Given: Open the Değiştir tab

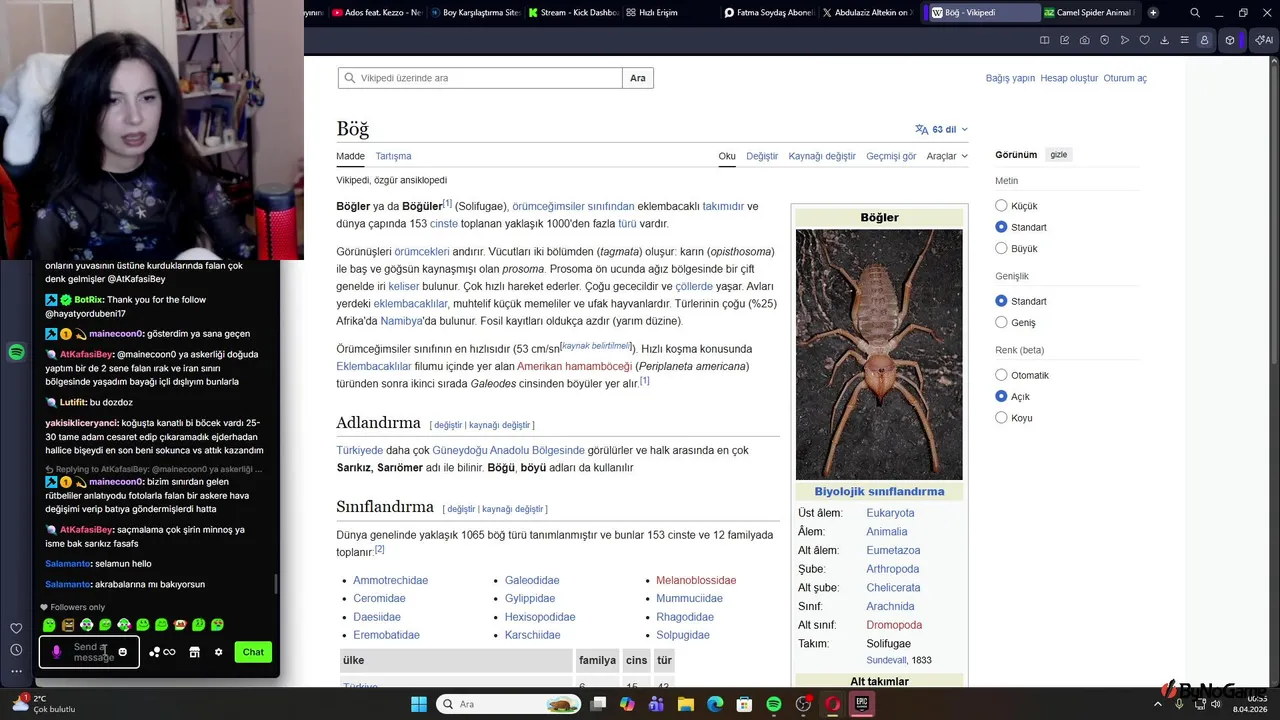Looking at the screenshot, I should [762, 156].
